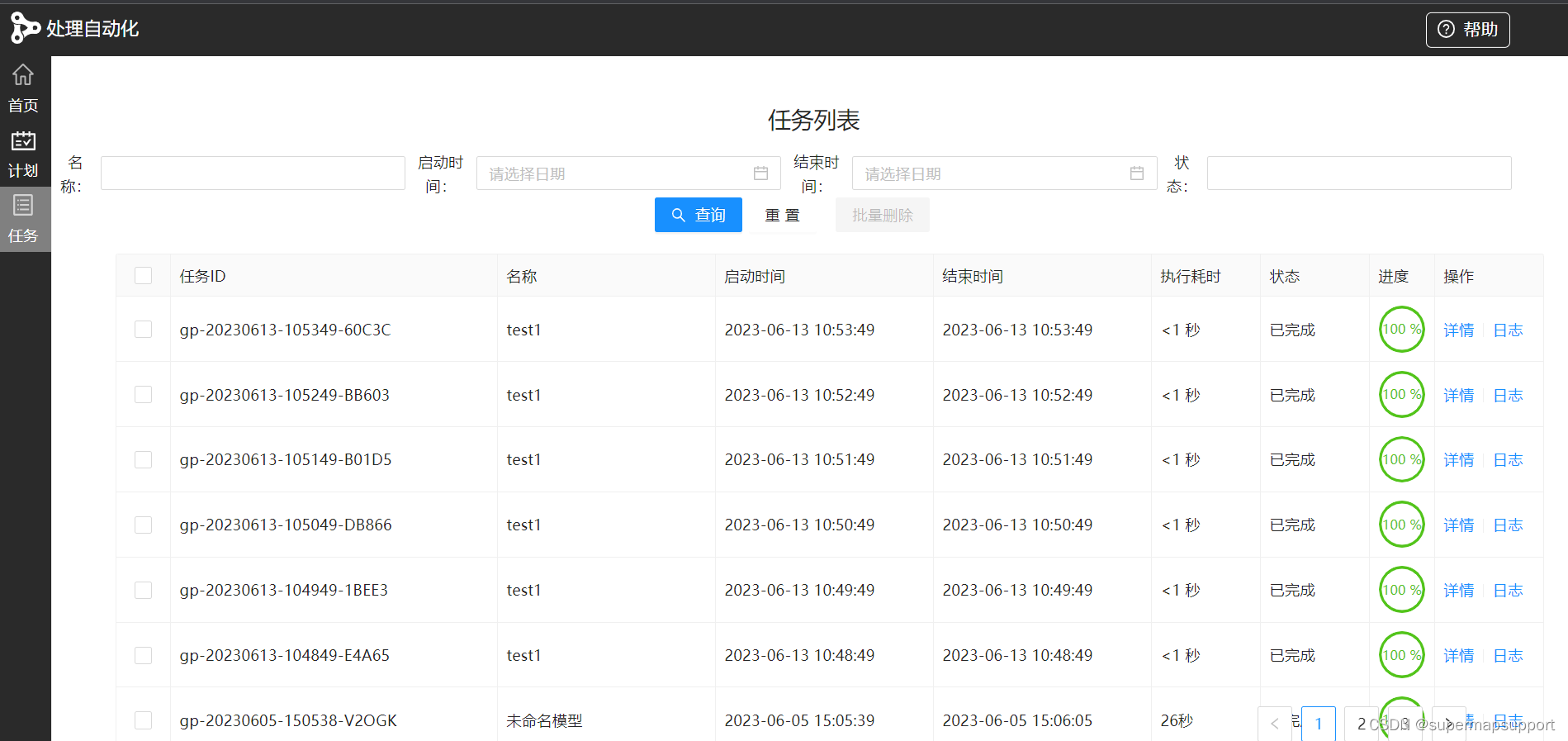Click 100% progress circle of gp-20230613-105349-60C3C
This screenshot has width=1568, height=741.
(x=1402, y=329)
